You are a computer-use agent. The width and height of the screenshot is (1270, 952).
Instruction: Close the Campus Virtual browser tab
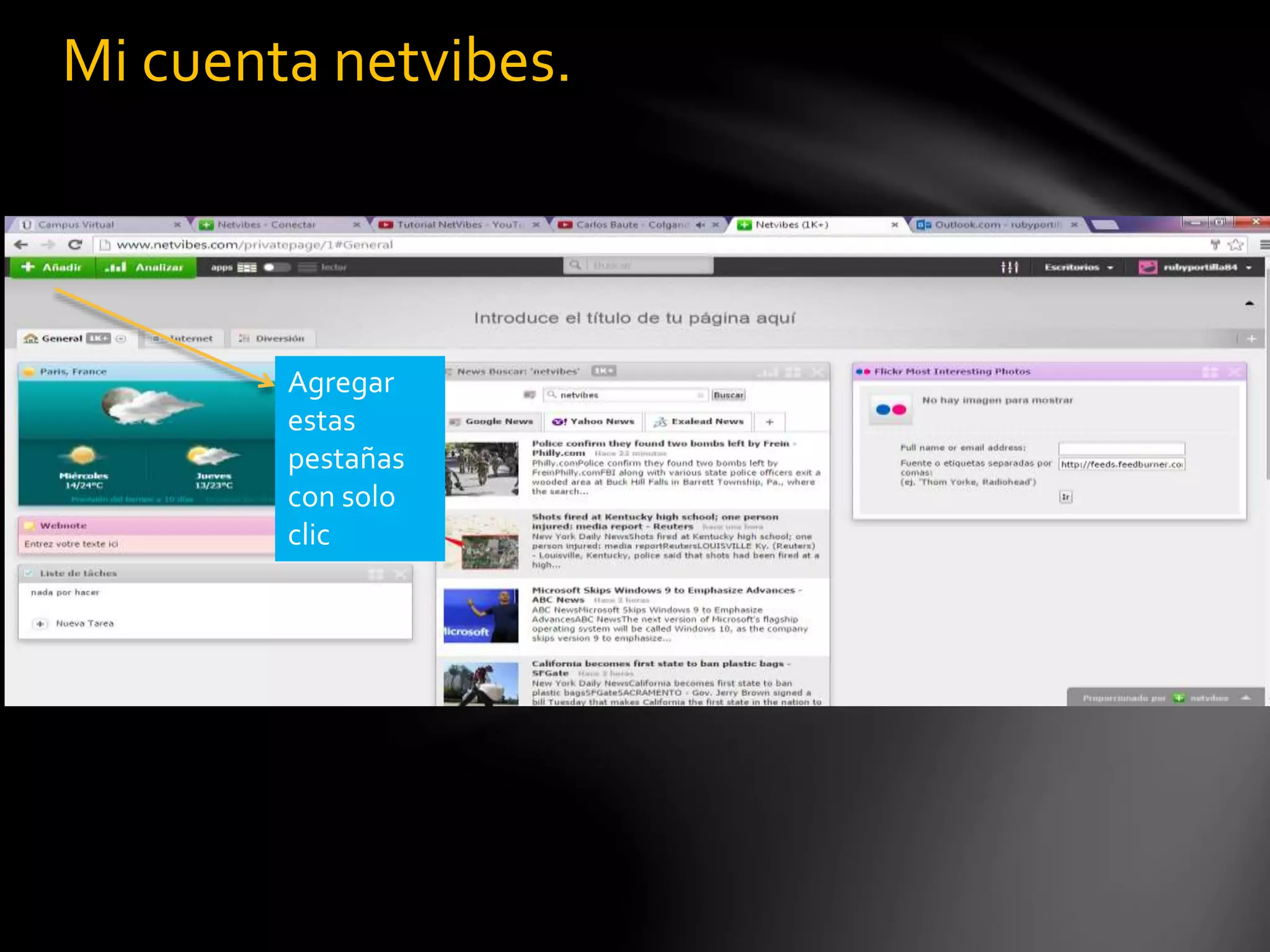[177, 224]
